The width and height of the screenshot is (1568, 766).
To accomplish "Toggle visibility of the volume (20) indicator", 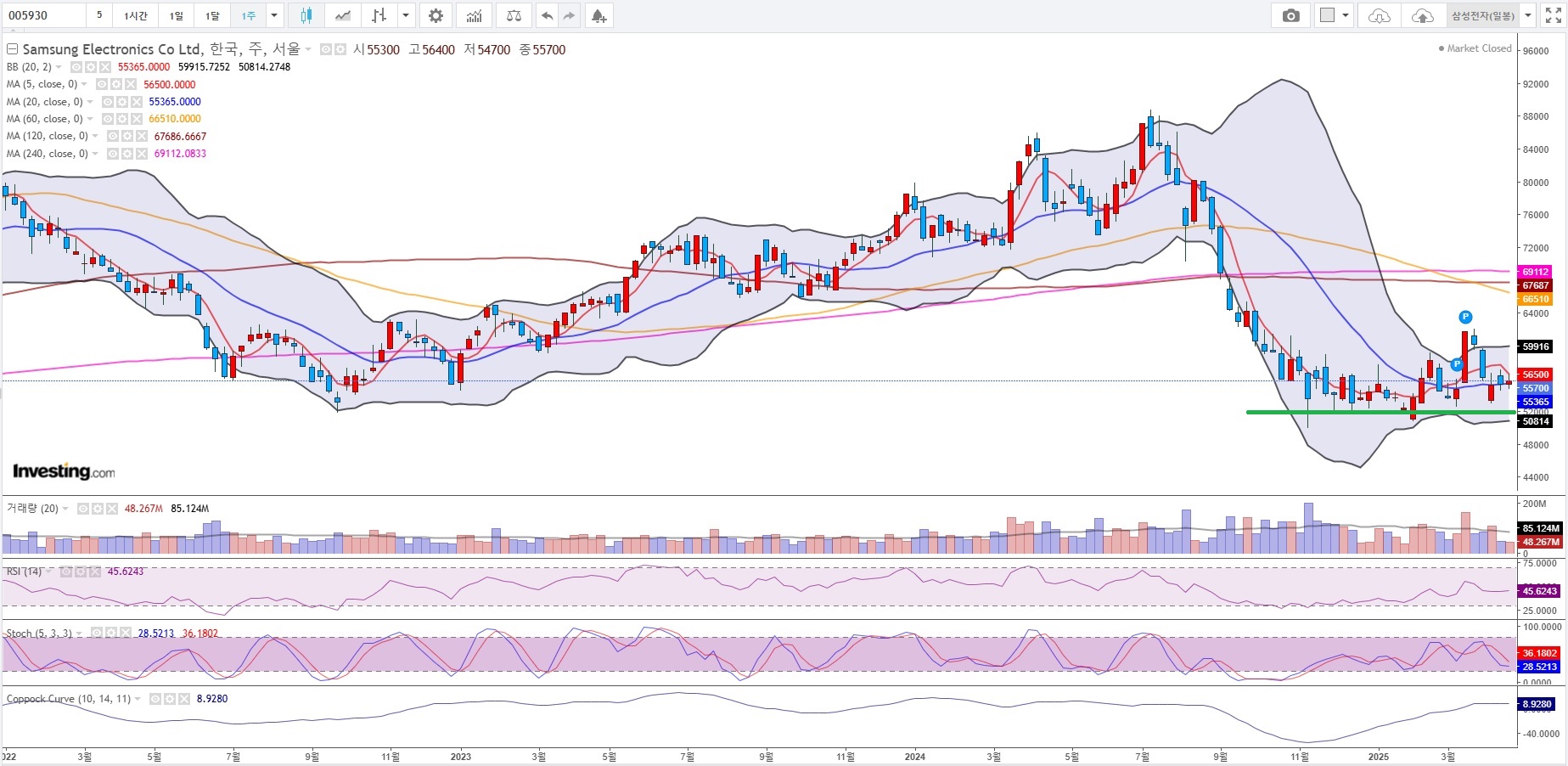I will coord(82,509).
